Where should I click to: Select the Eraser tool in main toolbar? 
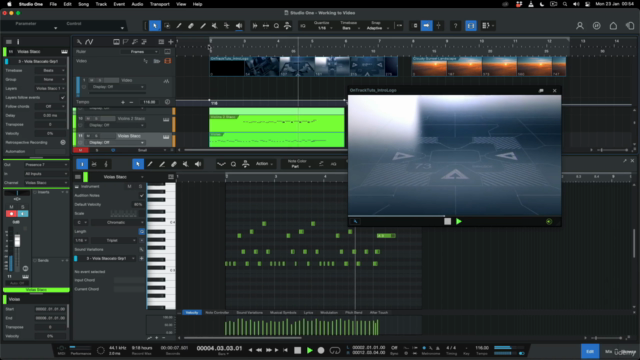(191, 26)
